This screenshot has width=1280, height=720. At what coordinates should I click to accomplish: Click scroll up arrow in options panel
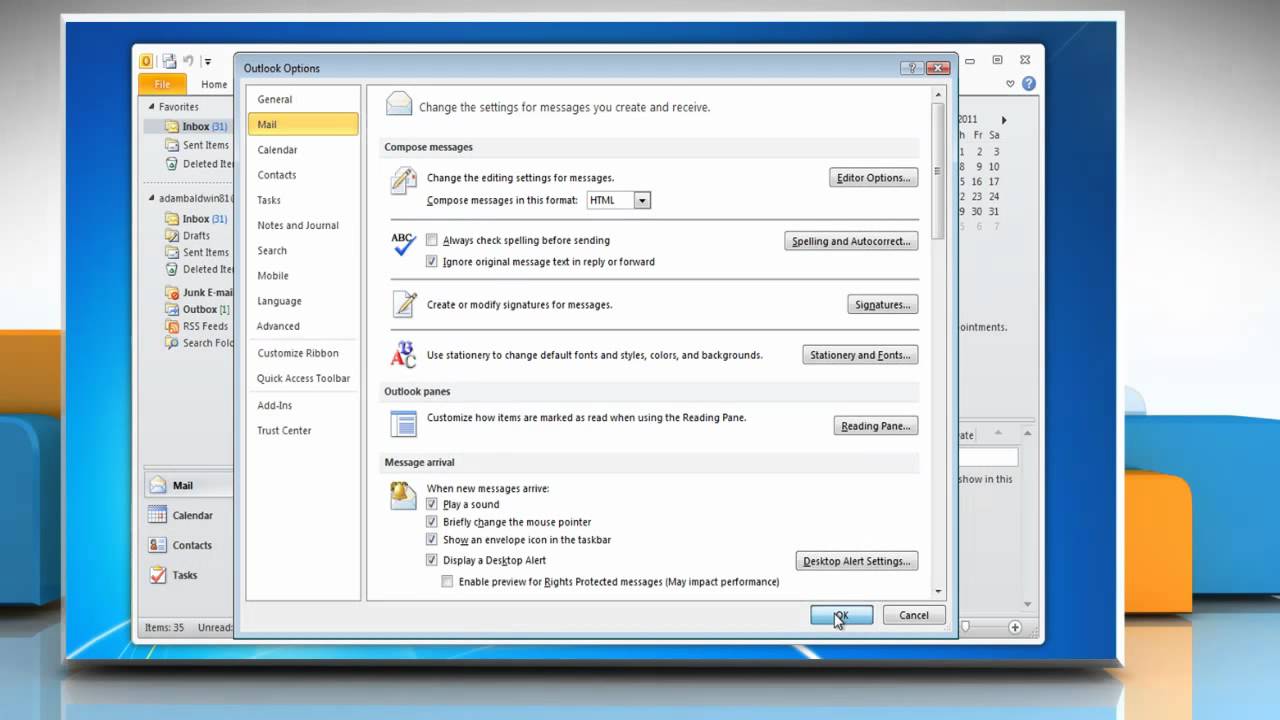pyautogui.click(x=938, y=94)
